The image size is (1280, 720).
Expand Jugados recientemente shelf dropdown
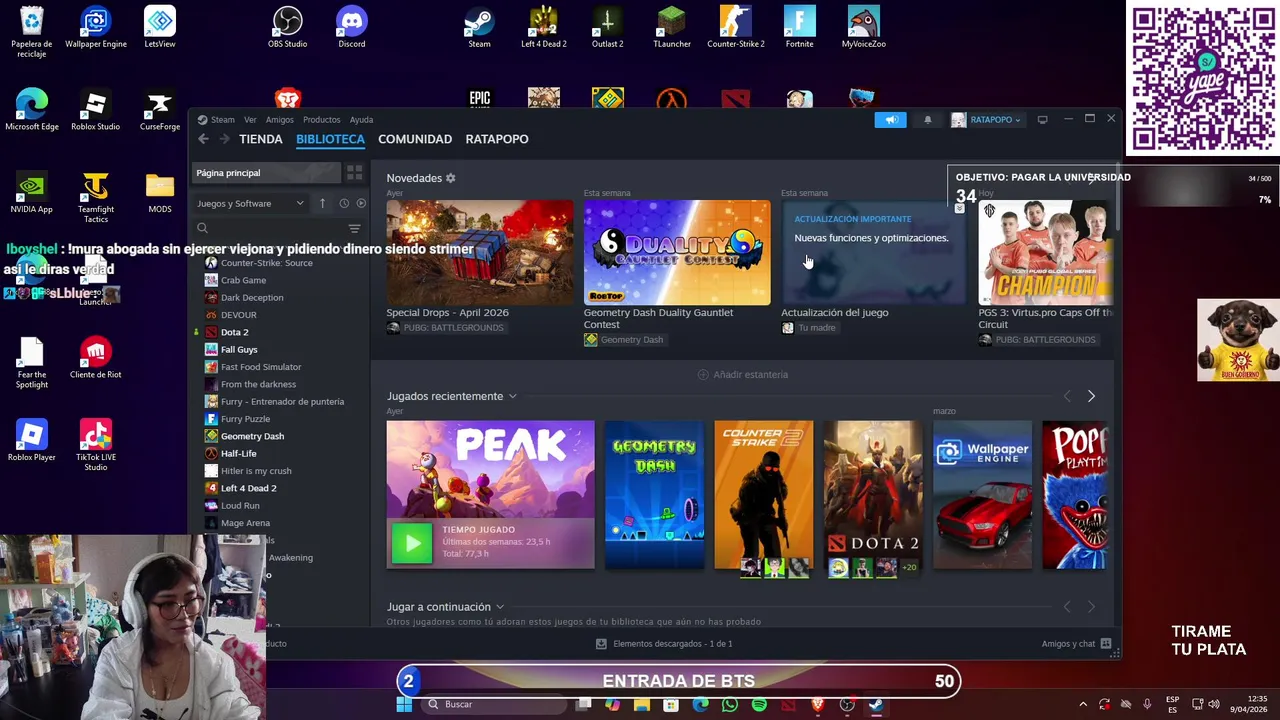pyautogui.click(x=512, y=396)
